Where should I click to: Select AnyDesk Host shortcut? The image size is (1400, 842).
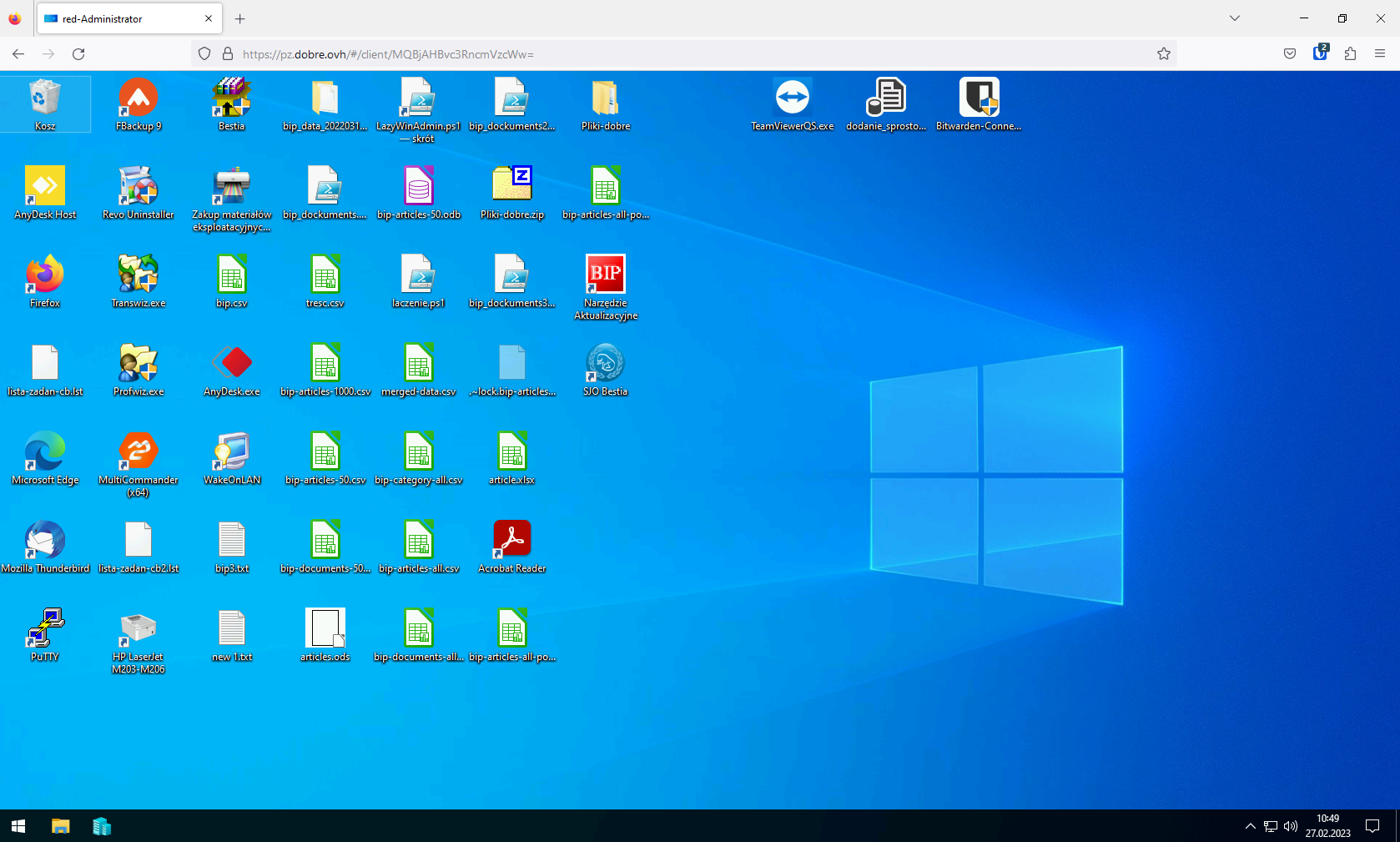45,193
